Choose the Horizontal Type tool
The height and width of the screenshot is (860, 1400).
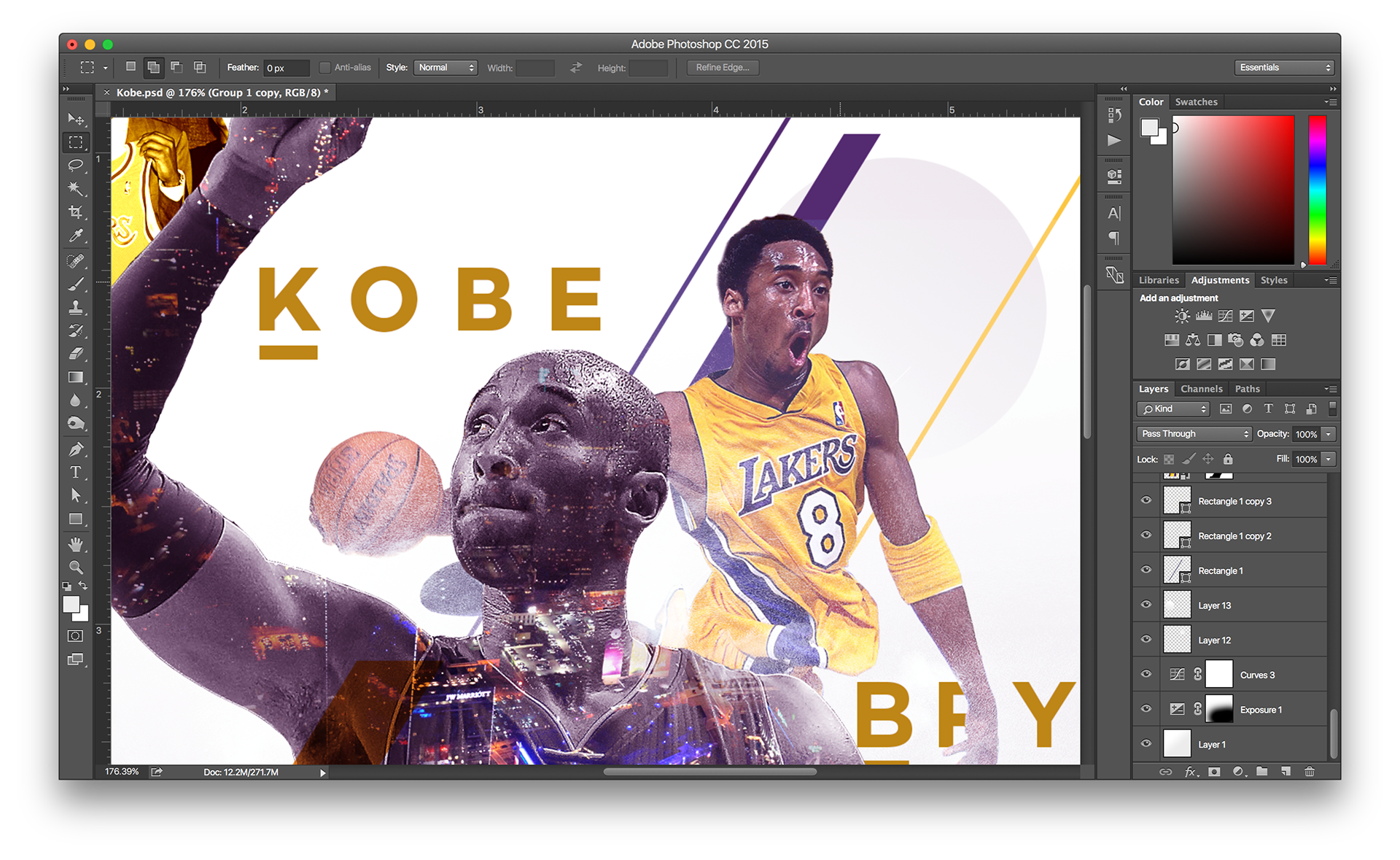[76, 472]
